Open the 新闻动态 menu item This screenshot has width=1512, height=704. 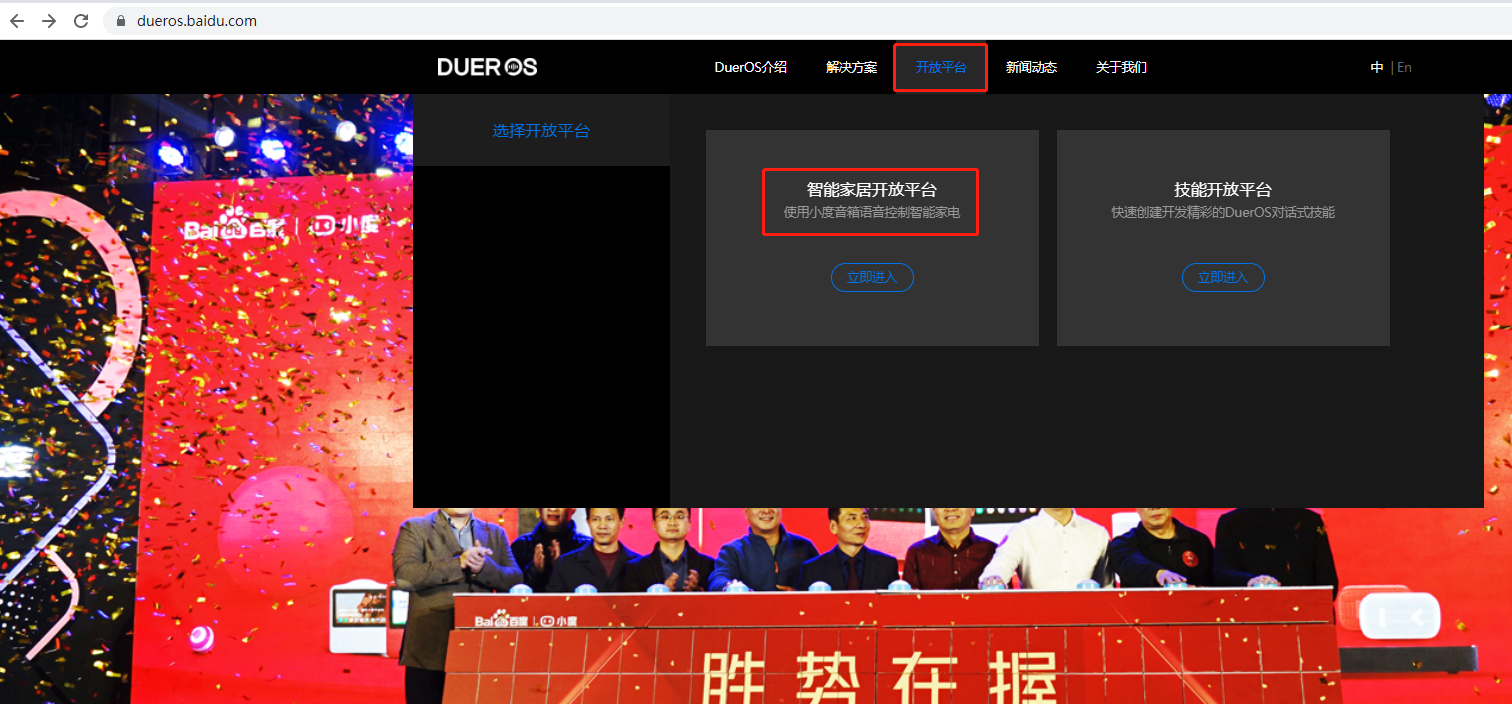[x=1031, y=67]
